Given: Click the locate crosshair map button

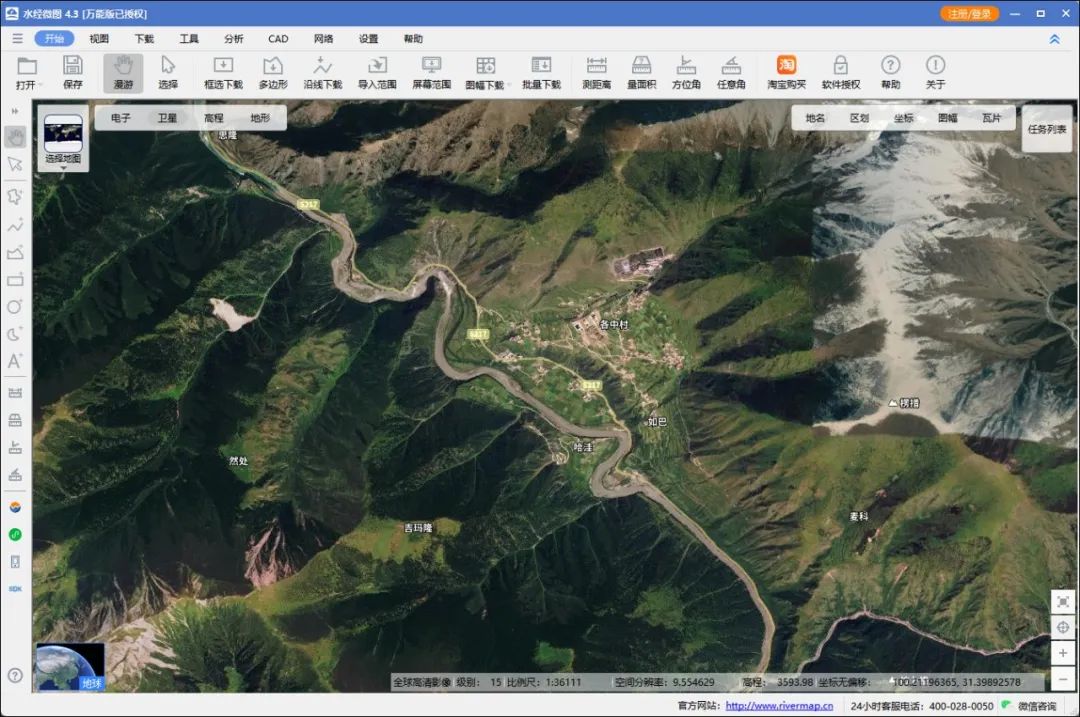Looking at the screenshot, I should (1063, 627).
